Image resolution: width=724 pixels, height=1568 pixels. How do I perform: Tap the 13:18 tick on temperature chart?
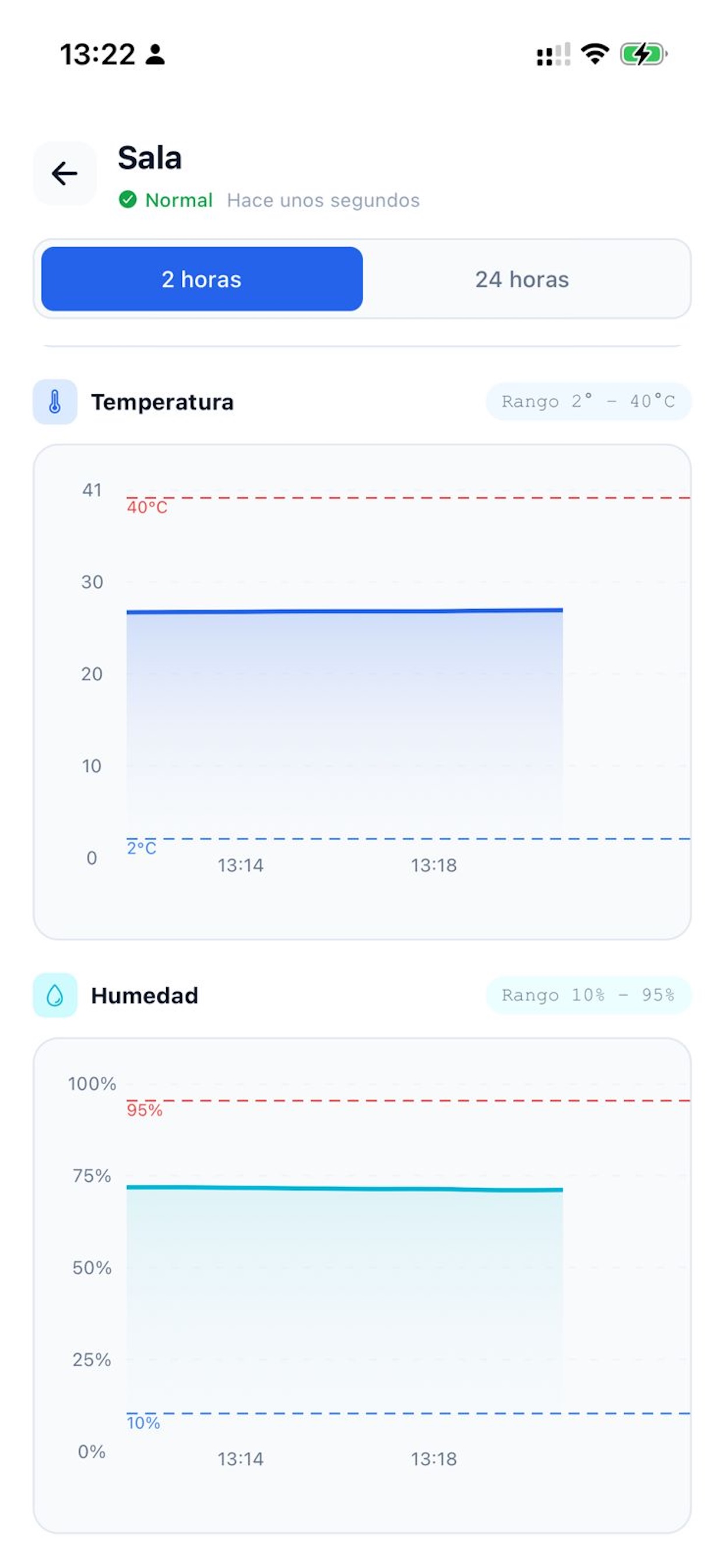click(x=433, y=865)
